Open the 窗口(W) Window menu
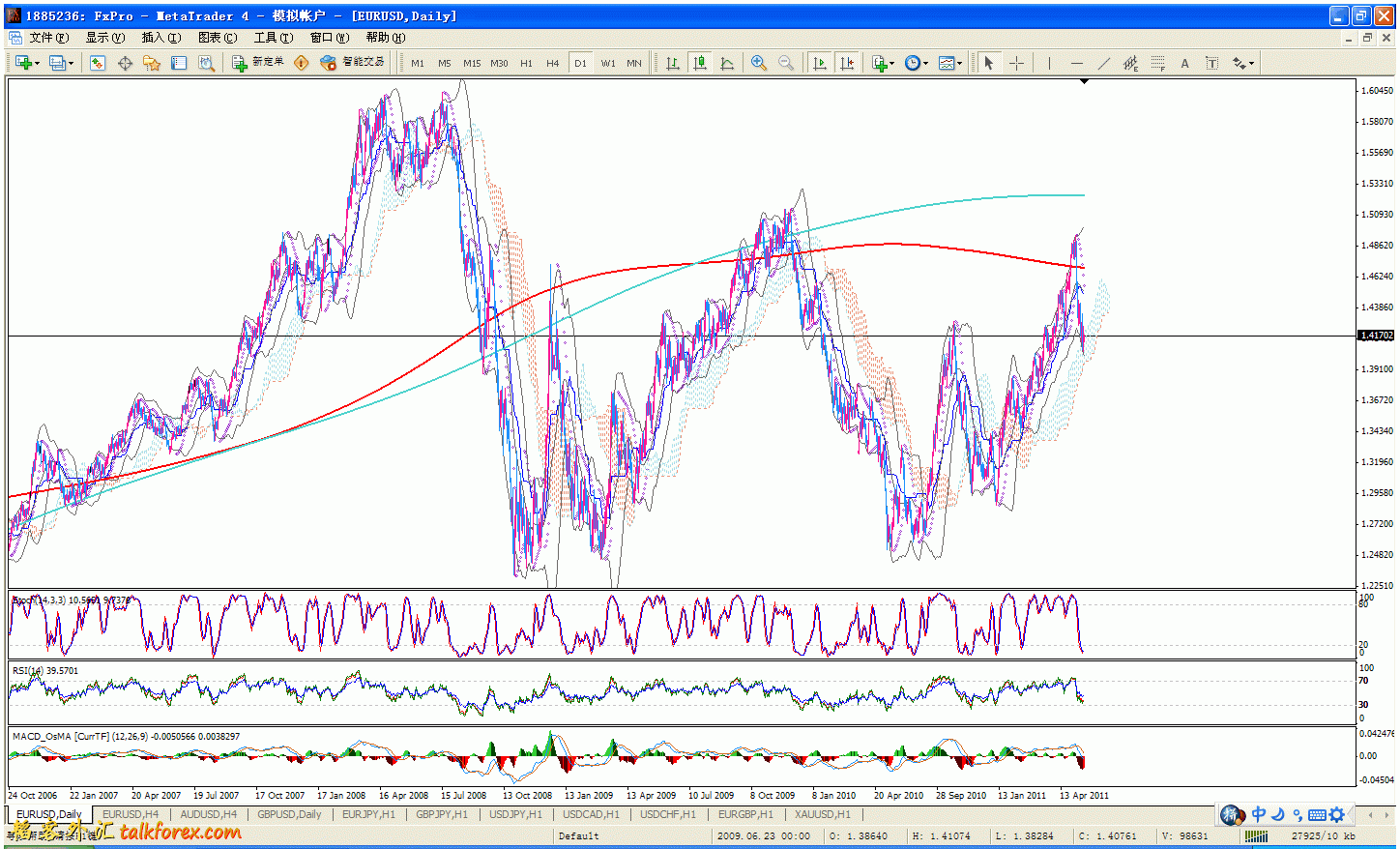 pyautogui.click(x=330, y=38)
